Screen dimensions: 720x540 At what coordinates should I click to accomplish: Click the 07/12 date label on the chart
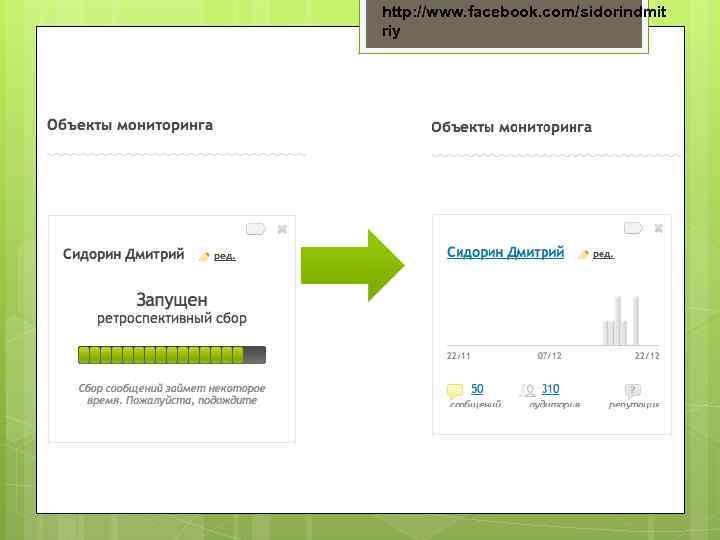pos(549,356)
